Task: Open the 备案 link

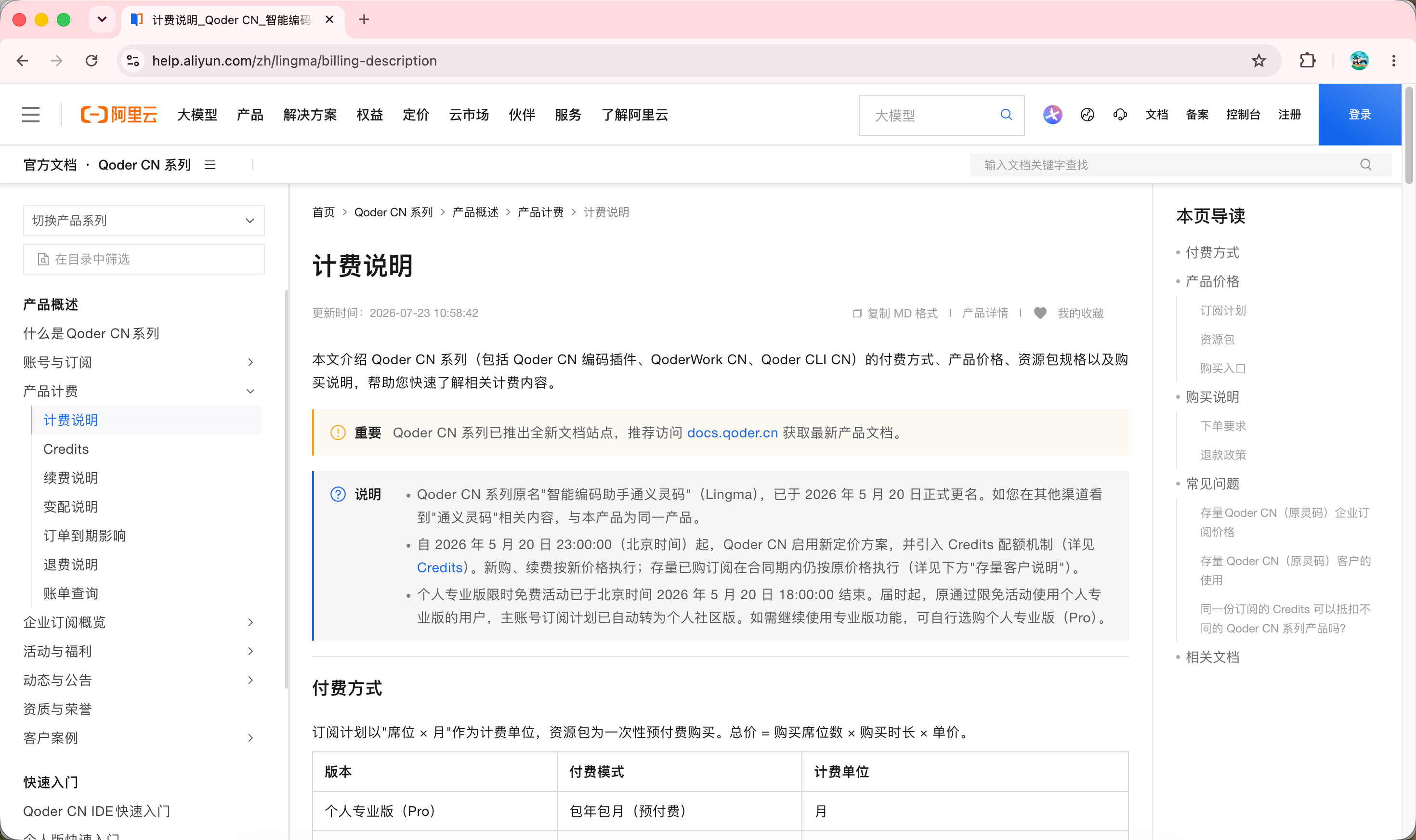Action: pyautogui.click(x=1197, y=115)
